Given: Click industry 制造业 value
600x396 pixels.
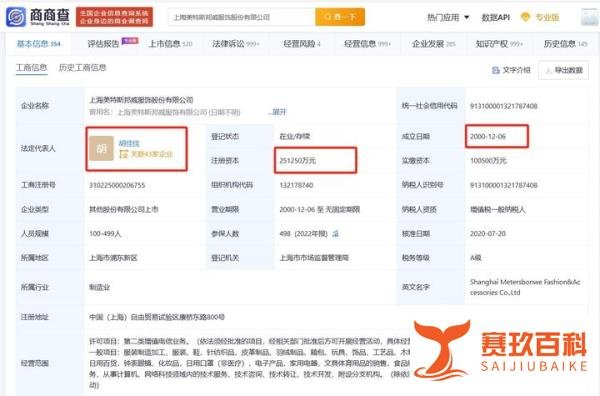Looking at the screenshot, I should tap(99, 287).
